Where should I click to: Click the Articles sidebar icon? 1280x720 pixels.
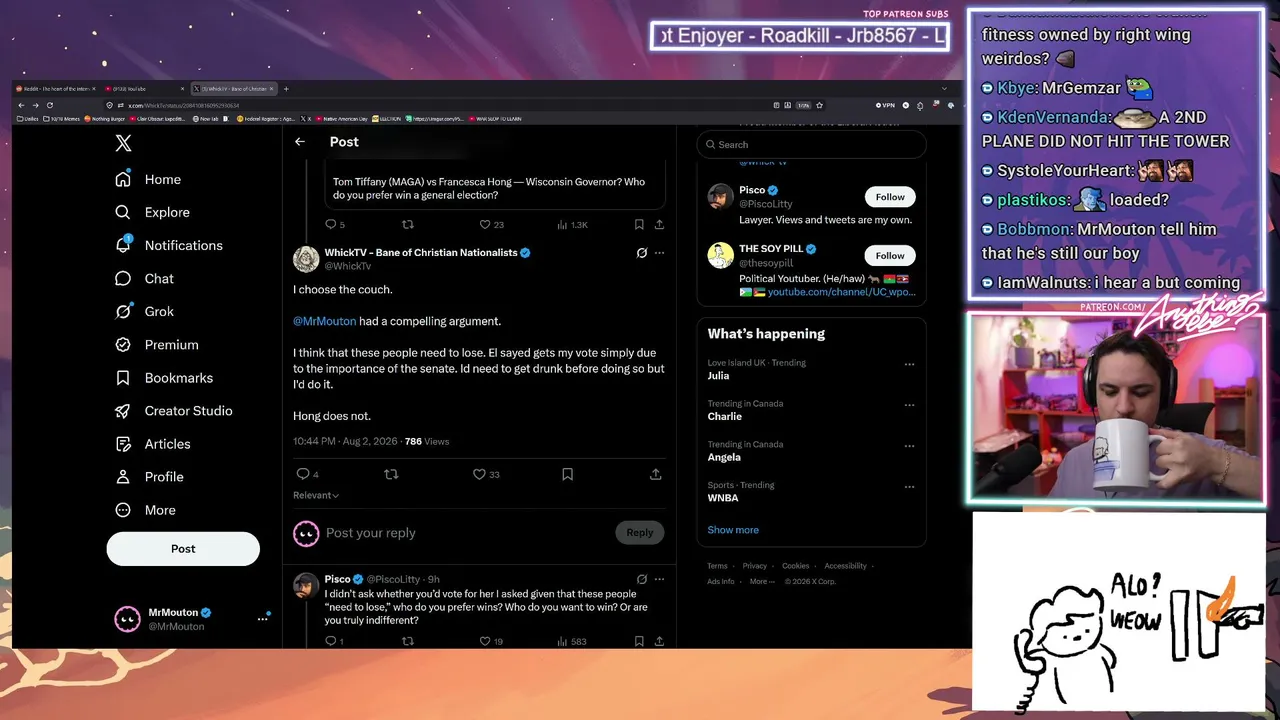coord(123,444)
